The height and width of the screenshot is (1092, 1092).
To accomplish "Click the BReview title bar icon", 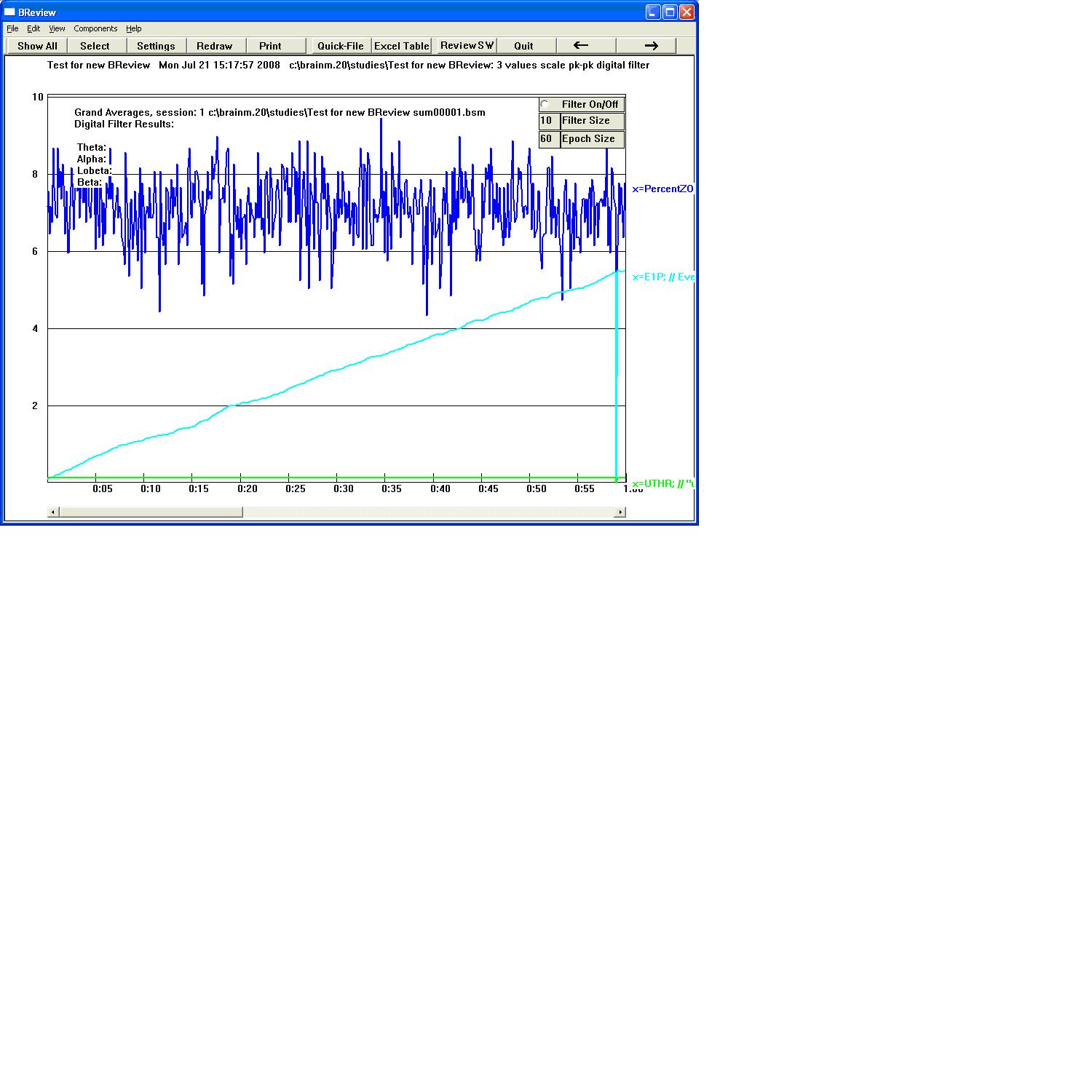I will point(9,12).
